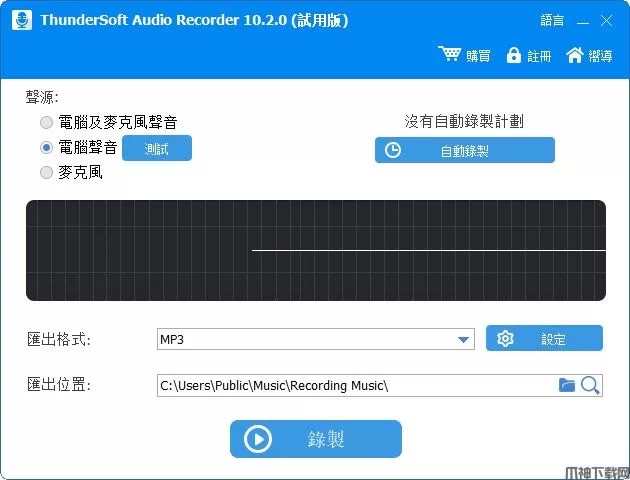Start recording with 錄製 button
Image resolution: width=630 pixels, height=480 pixels.
[x=316, y=439]
